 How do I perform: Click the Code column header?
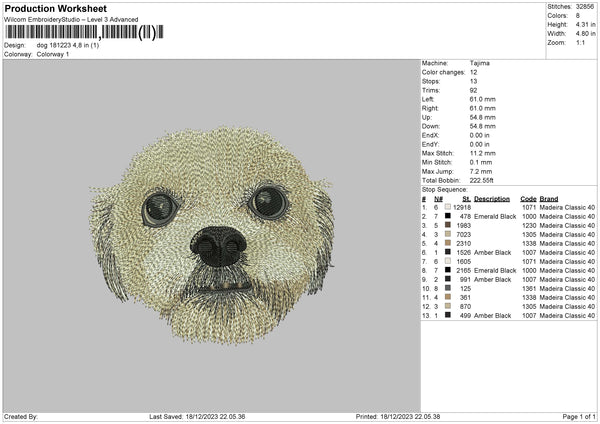click(528, 197)
